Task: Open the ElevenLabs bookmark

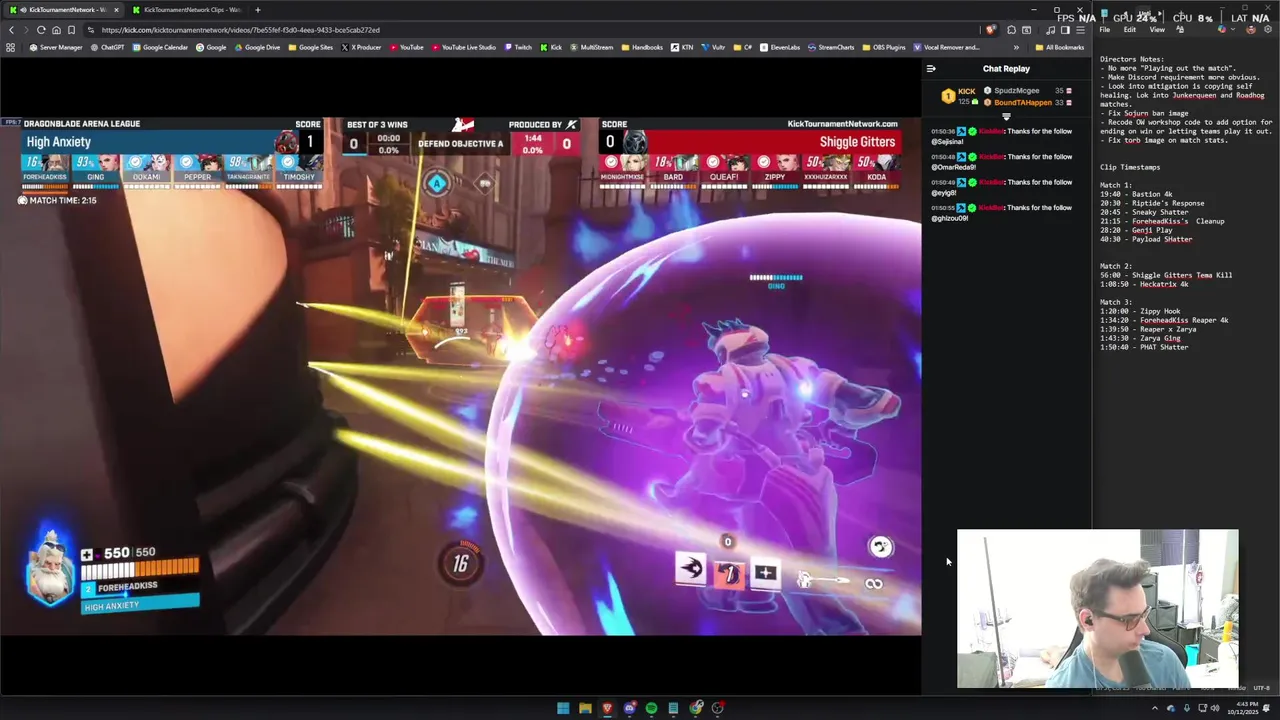Action: (x=779, y=47)
